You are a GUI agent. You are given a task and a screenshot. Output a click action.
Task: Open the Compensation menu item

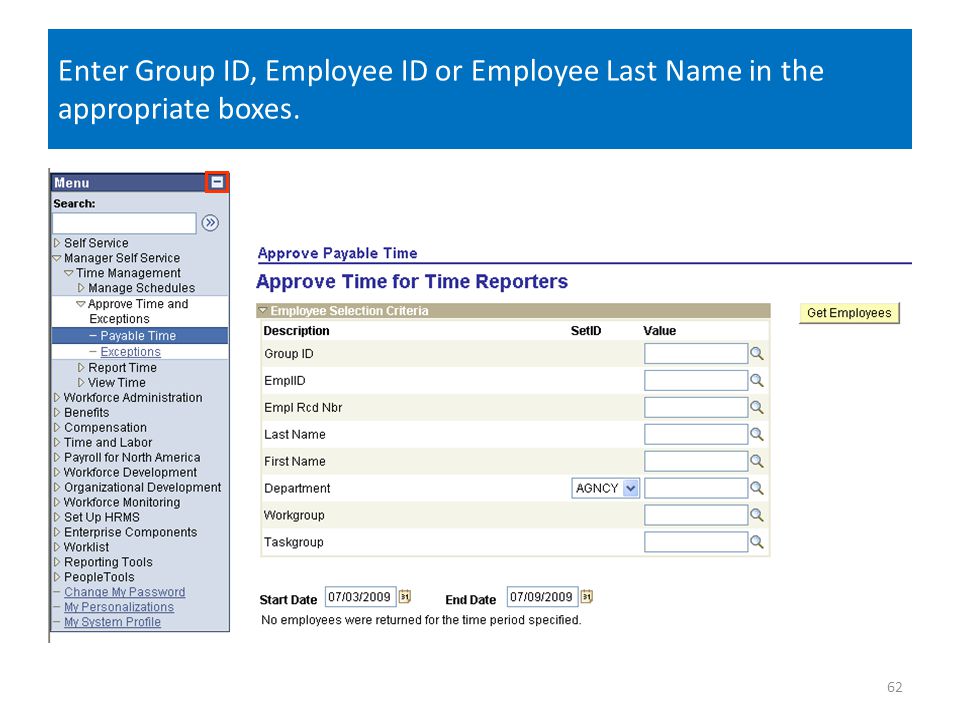(105, 427)
